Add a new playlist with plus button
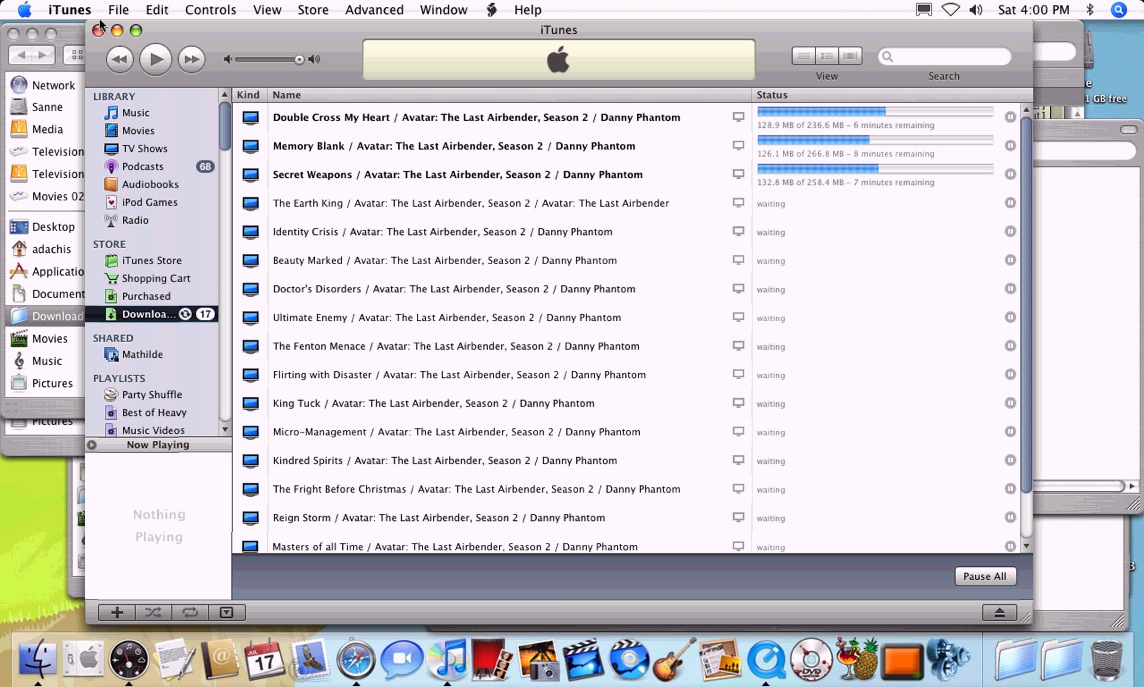Screen dimensions: 1144x687 (x=117, y=613)
